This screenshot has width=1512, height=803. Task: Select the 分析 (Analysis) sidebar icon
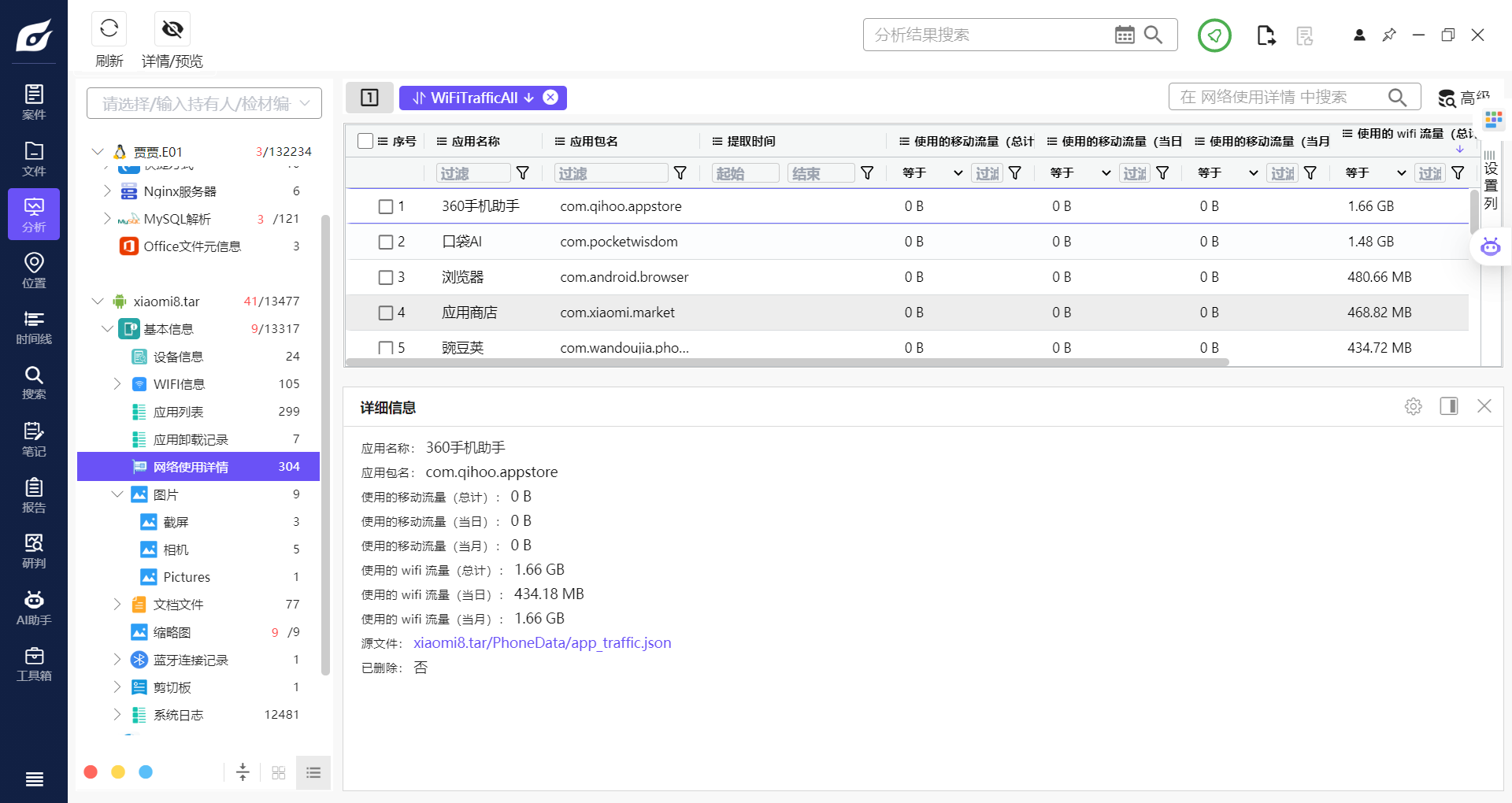click(x=34, y=214)
